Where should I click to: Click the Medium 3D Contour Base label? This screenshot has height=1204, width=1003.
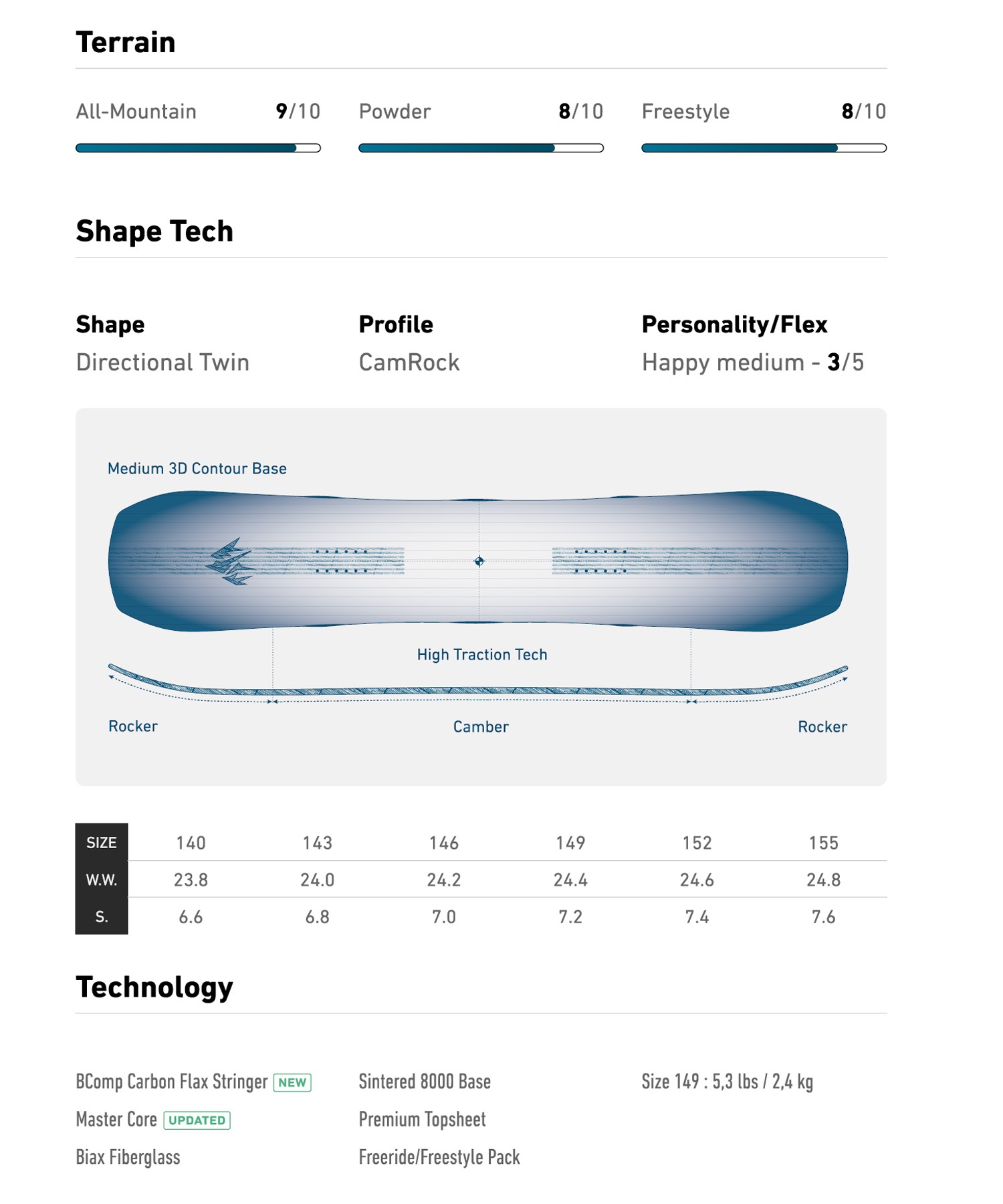tap(197, 468)
